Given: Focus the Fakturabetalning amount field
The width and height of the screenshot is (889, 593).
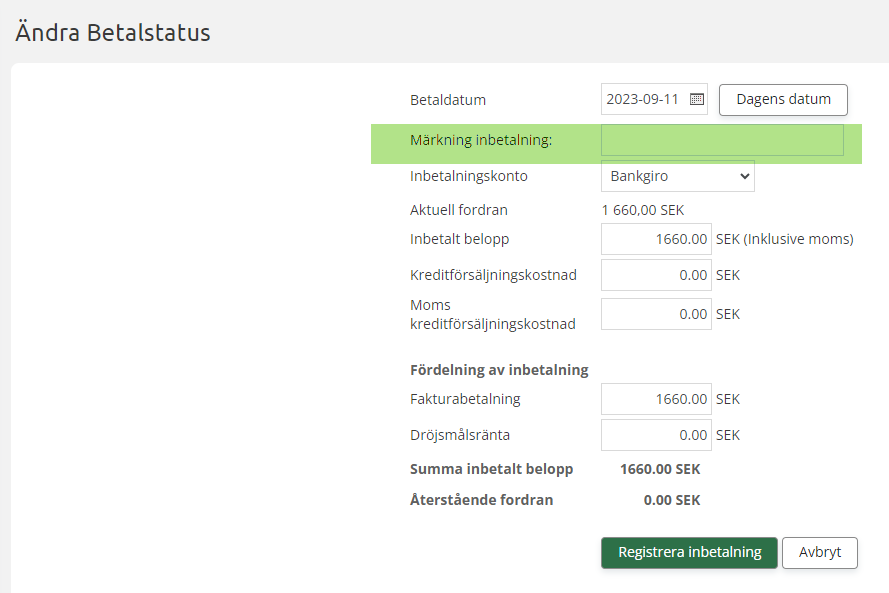Looking at the screenshot, I should 656,399.
